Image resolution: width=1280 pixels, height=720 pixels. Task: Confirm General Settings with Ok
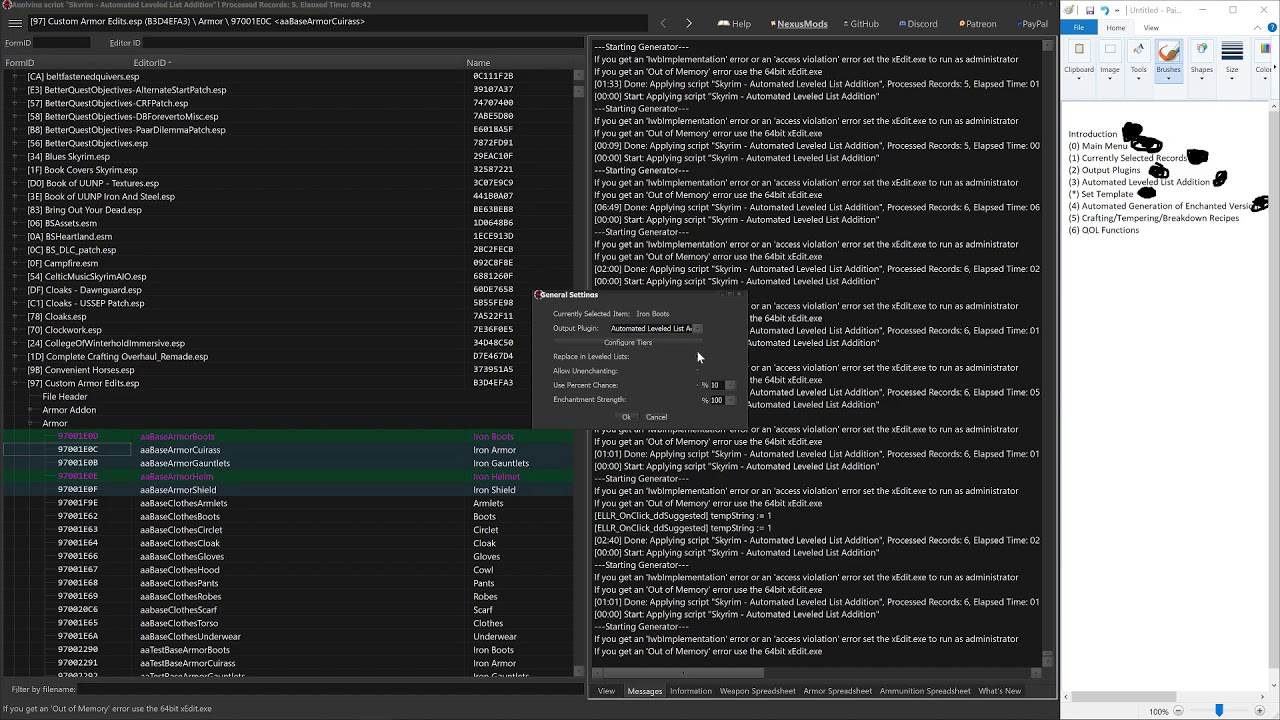tap(626, 417)
